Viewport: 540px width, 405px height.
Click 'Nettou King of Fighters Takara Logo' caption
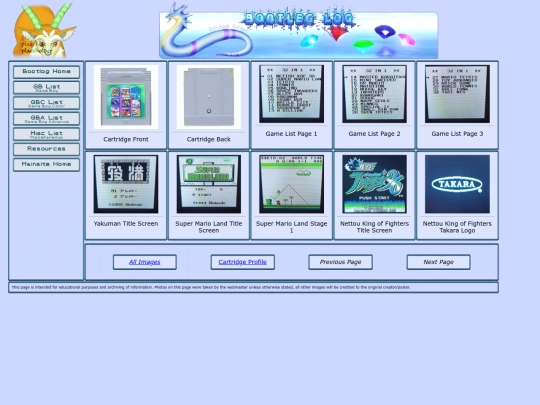pyautogui.click(x=457, y=227)
